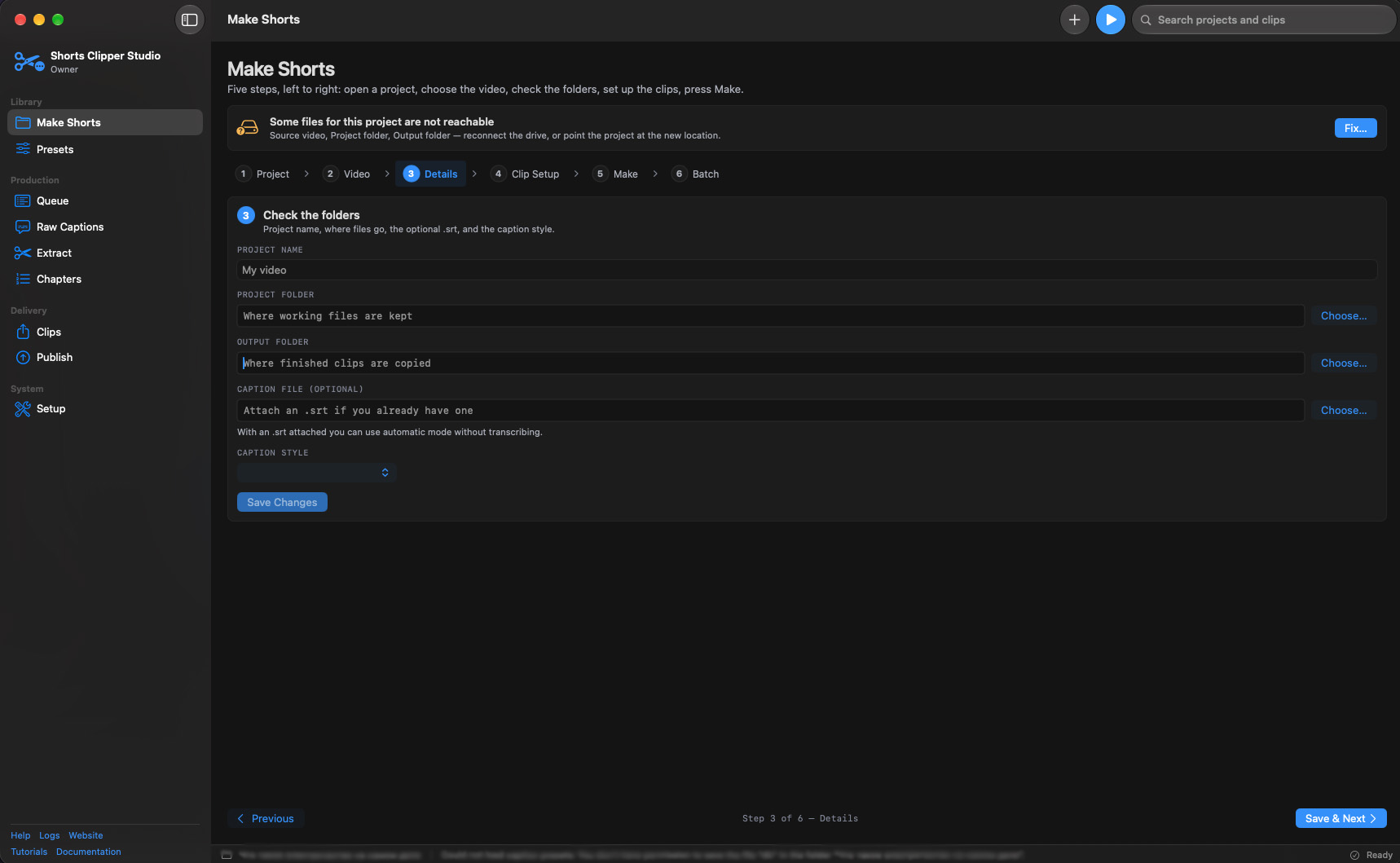Go to step 5 Make

(615, 174)
